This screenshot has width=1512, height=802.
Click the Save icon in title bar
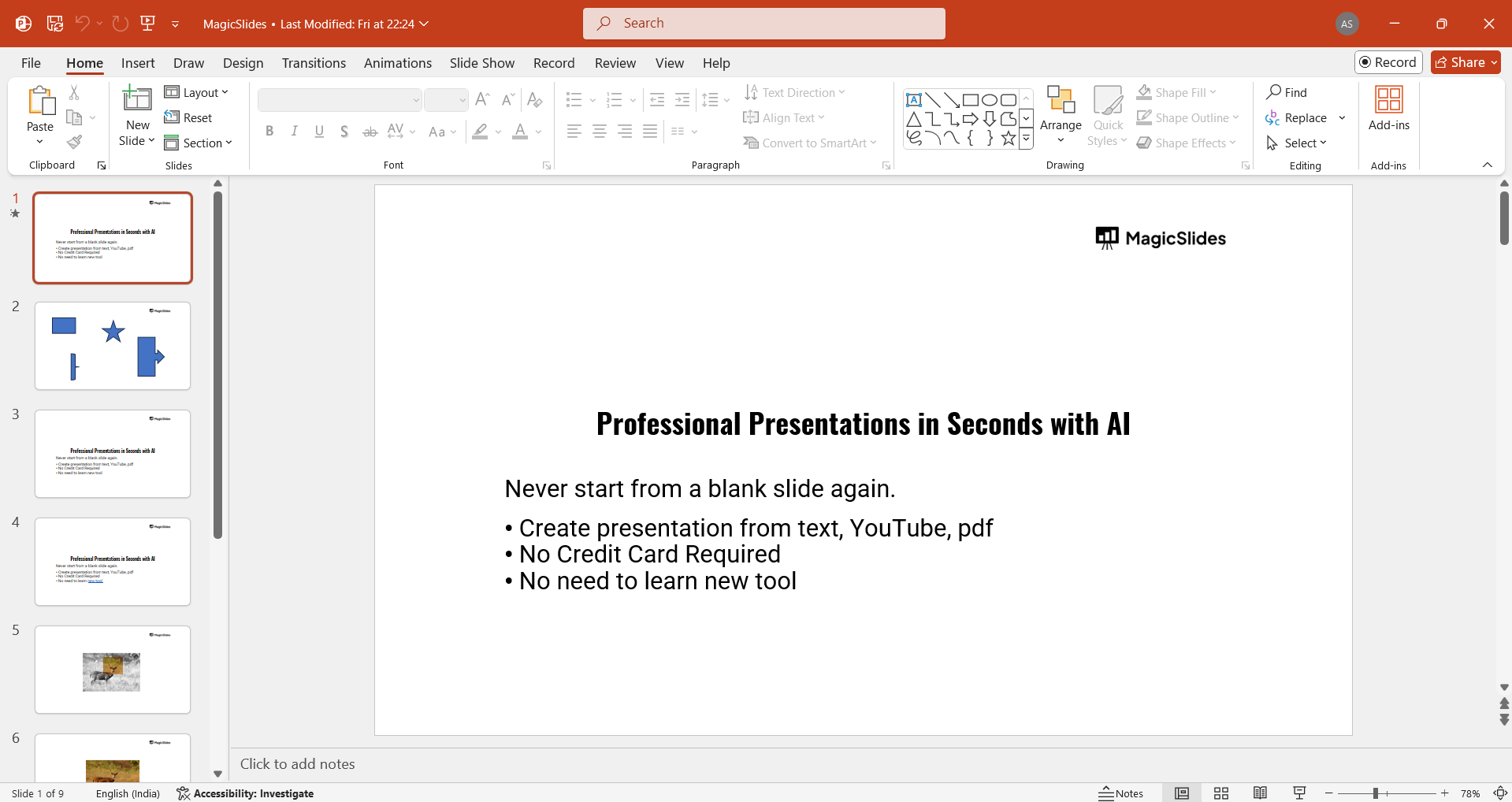(54, 24)
